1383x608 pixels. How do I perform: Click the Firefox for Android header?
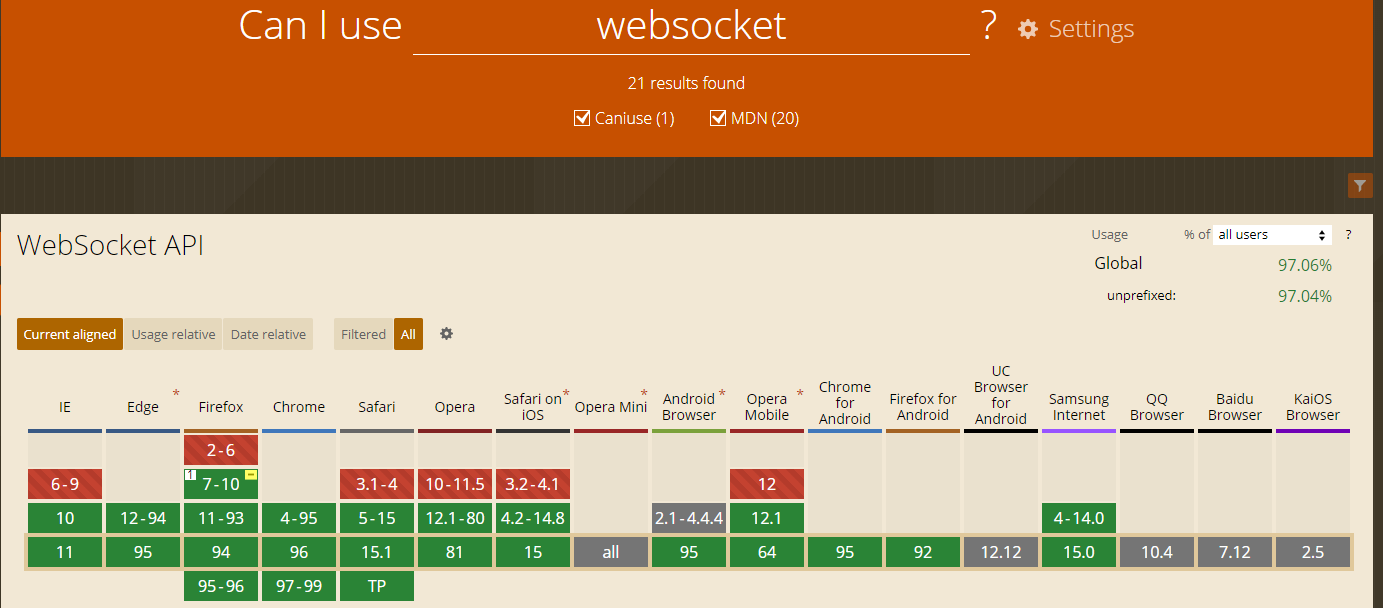(923, 406)
